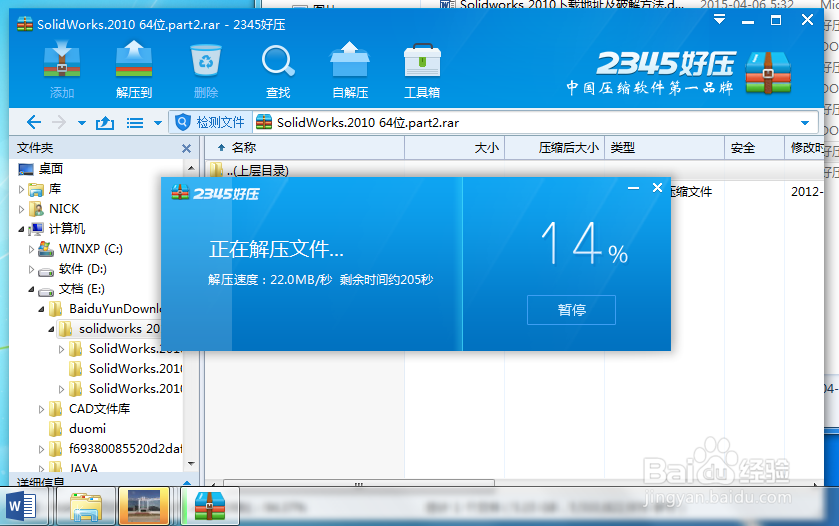Close the 文件夹 folder pane

[186, 148]
